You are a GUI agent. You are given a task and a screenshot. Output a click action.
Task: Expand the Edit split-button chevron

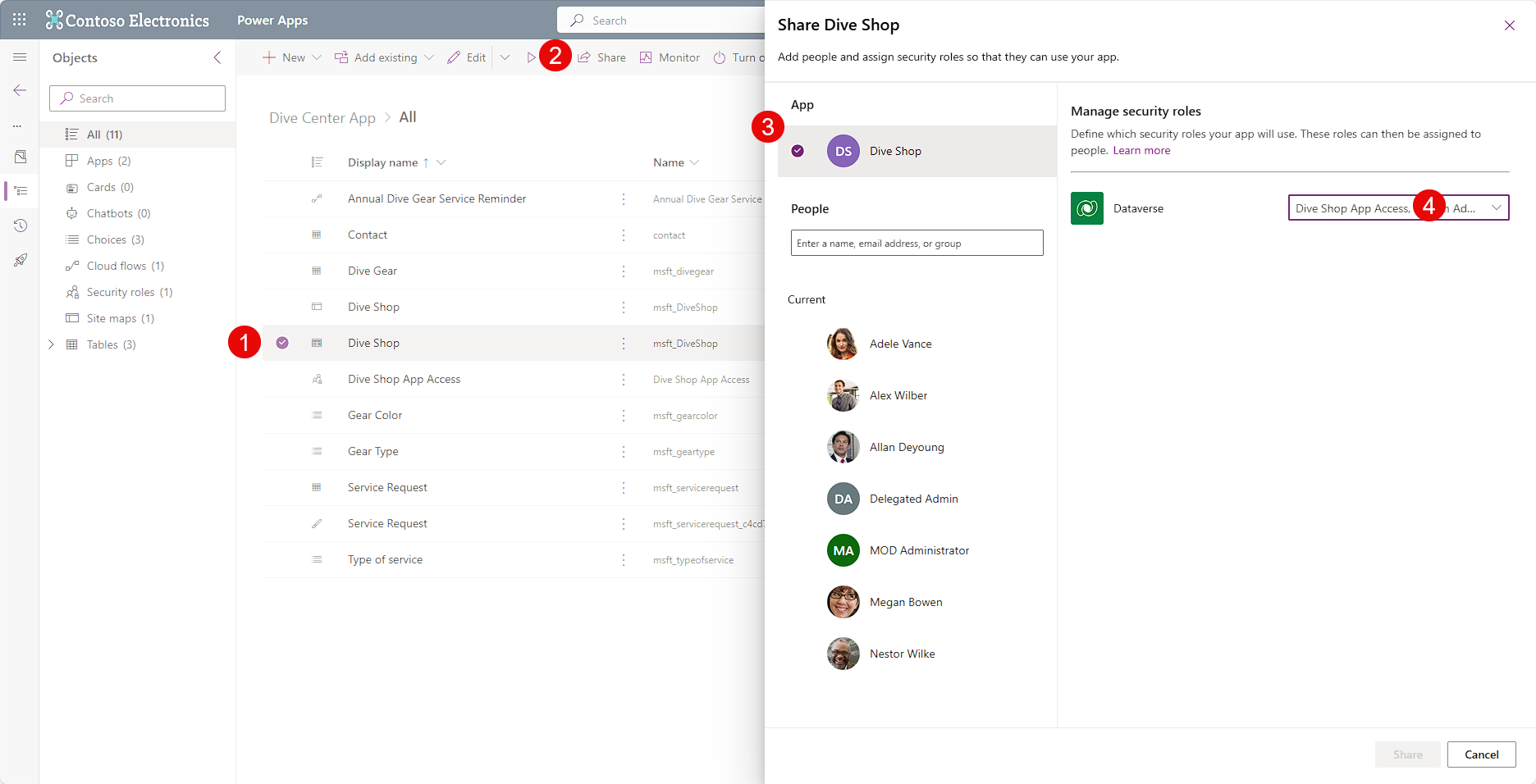[x=505, y=57]
